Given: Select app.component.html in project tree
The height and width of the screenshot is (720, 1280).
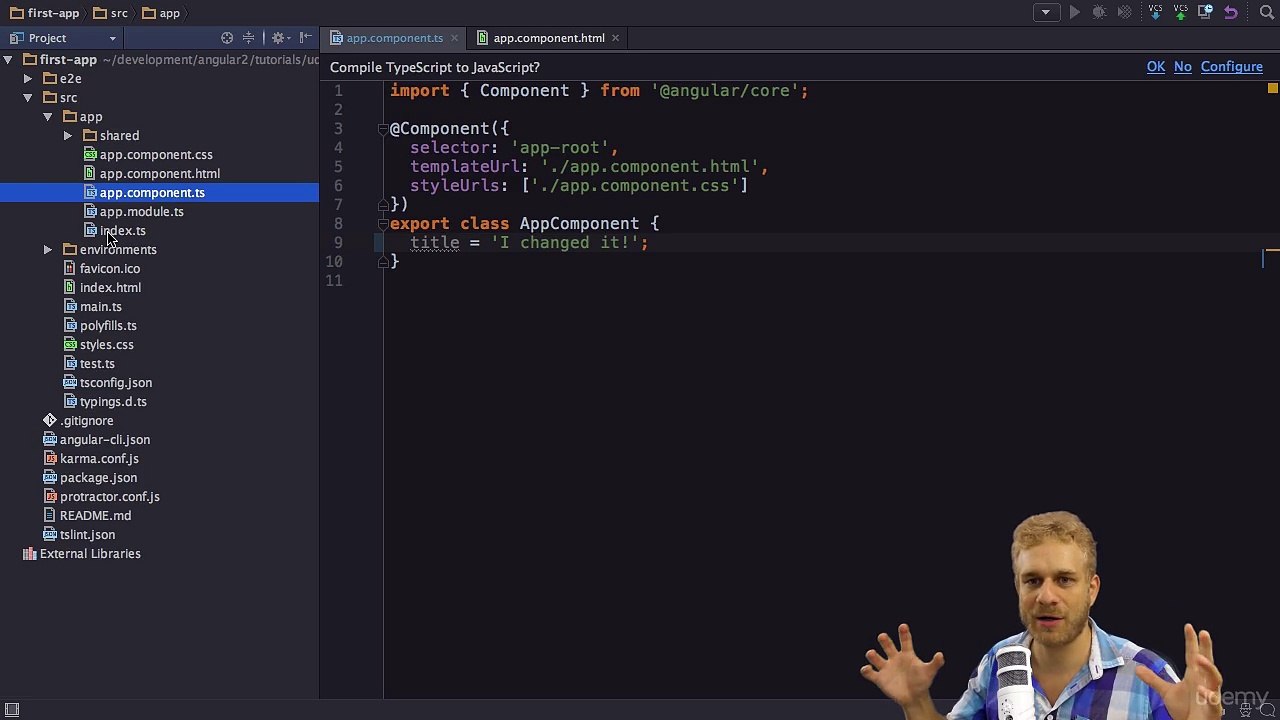Looking at the screenshot, I should coord(160,174).
